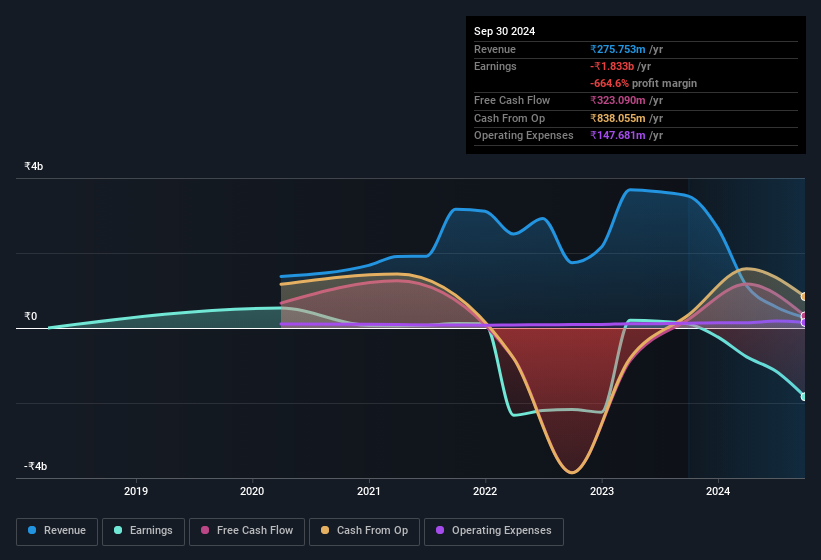Click the orange Cash From Op endpoint marker
821x560 pixels.
click(804, 297)
